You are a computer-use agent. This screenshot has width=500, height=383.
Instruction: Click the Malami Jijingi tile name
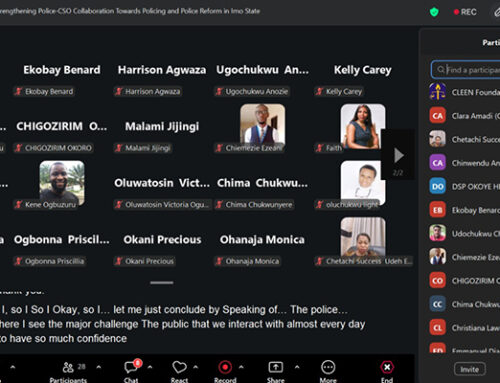(x=162, y=127)
